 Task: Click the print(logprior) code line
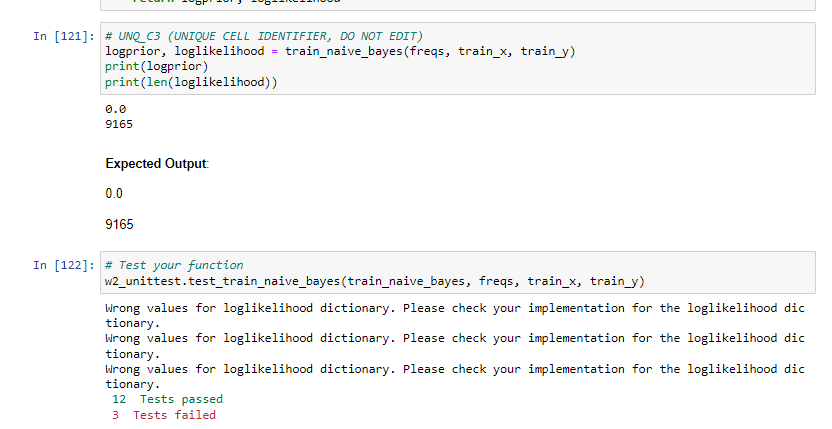[x=156, y=66]
